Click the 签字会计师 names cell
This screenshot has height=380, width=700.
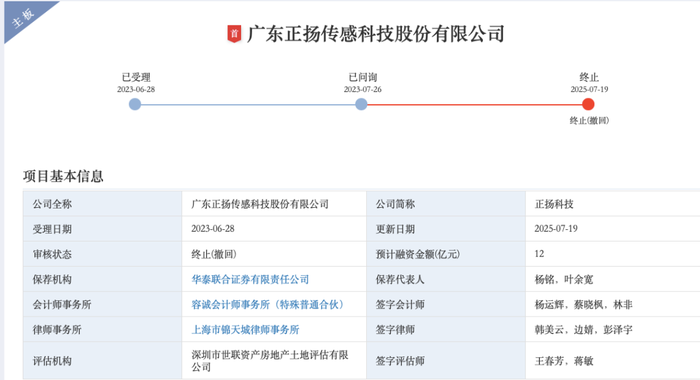point(583,305)
